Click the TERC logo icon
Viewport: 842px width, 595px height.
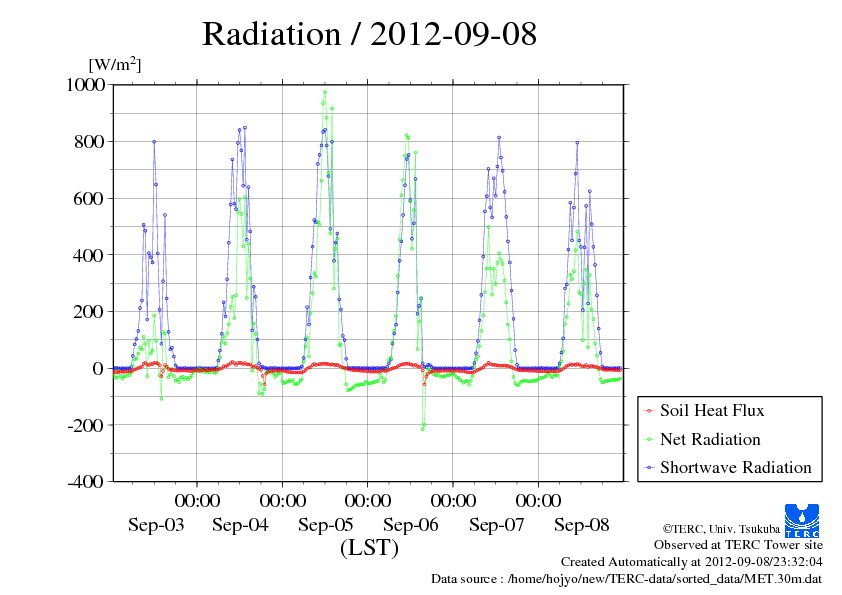pos(802,521)
